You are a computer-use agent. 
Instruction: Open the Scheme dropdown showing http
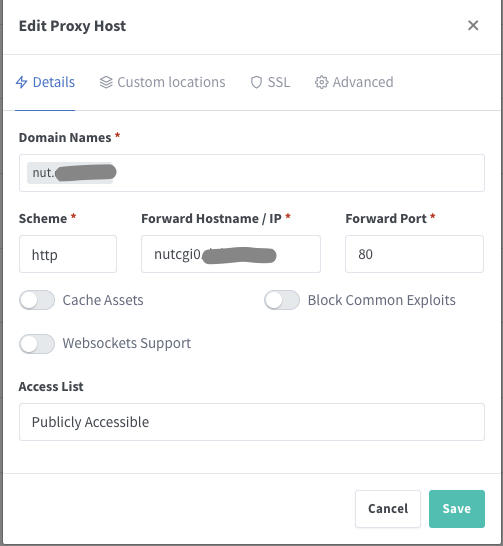pyautogui.click(x=68, y=254)
